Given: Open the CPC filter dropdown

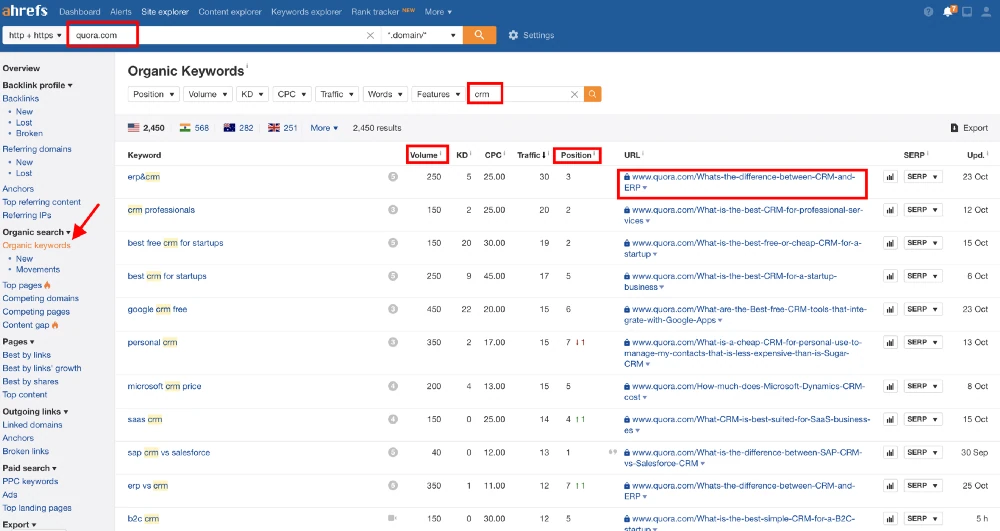Looking at the screenshot, I should (291, 94).
